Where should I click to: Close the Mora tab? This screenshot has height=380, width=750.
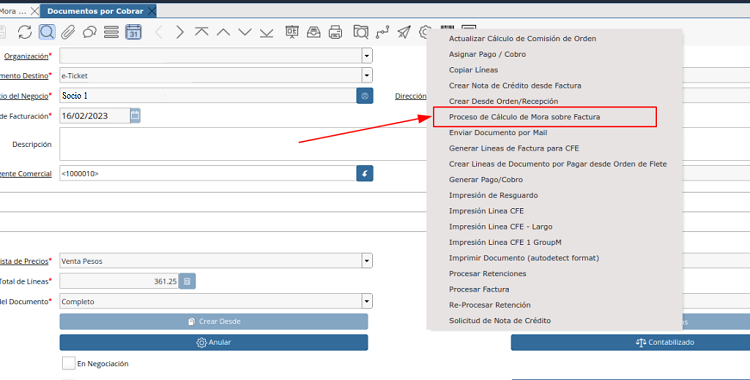(x=34, y=11)
